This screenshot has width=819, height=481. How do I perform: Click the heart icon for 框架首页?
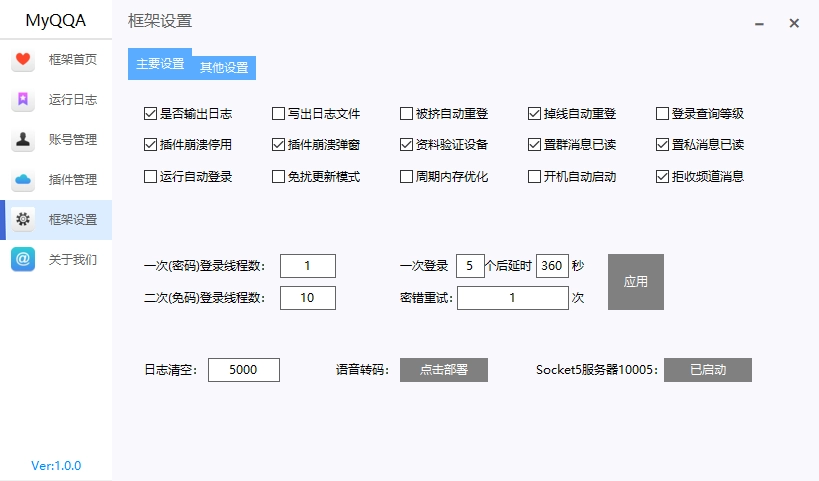[24, 60]
